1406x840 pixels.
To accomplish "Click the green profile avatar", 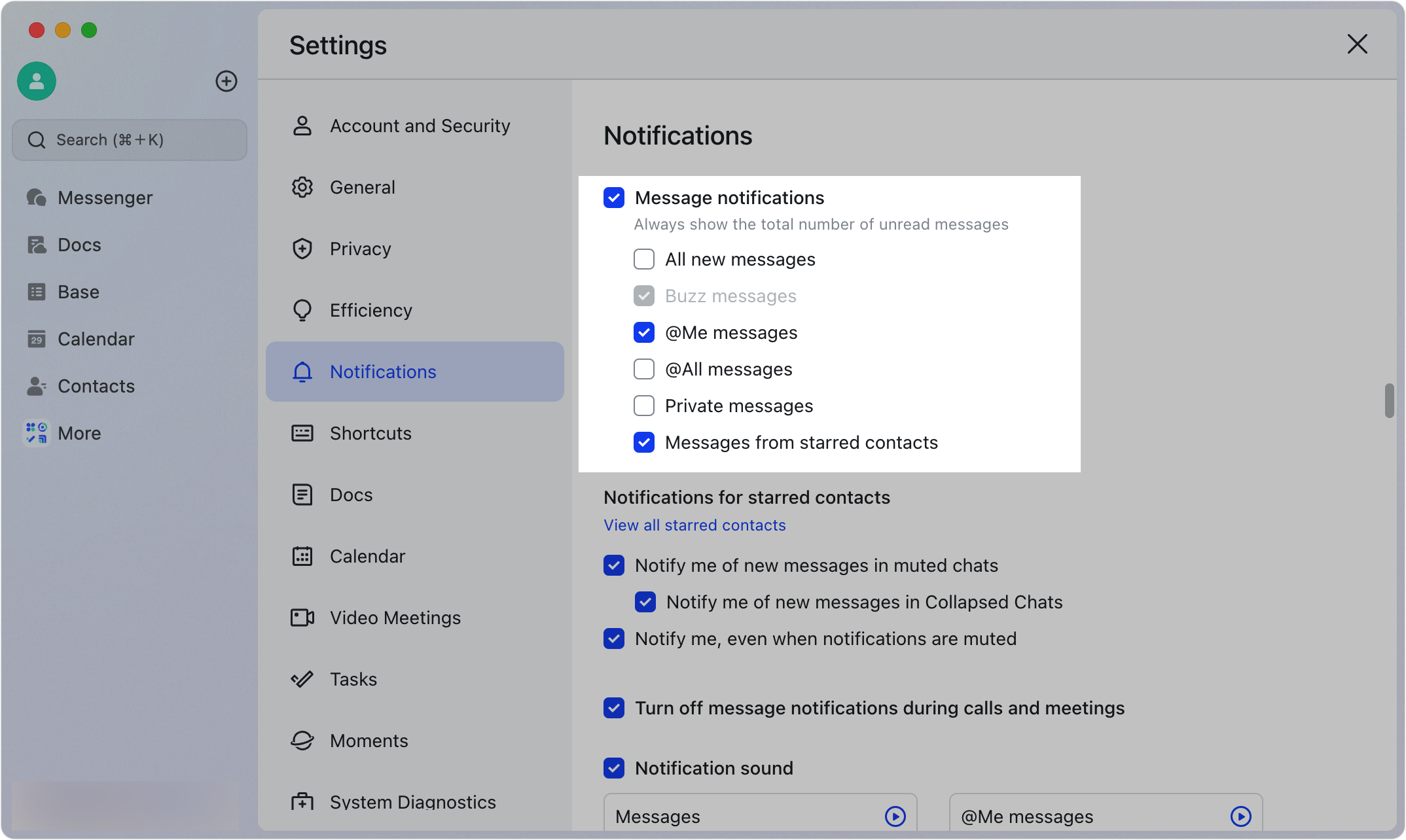I will click(37, 81).
